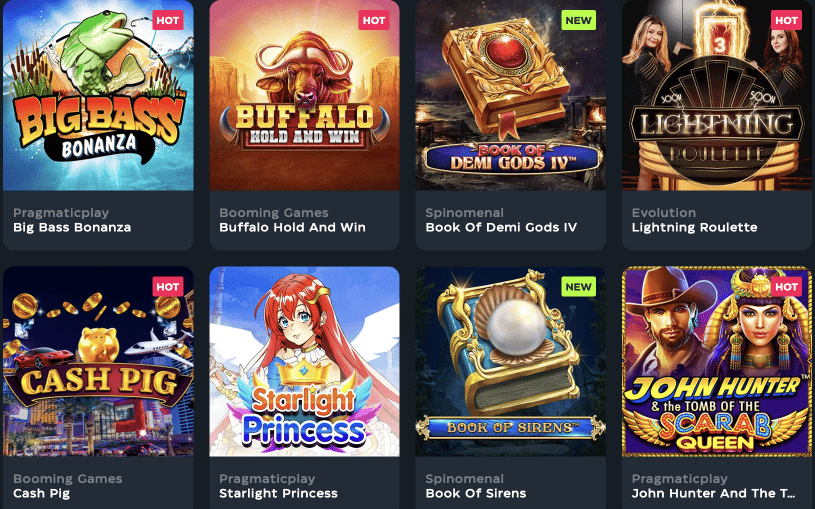Screen dimensions: 815x509
Task: Open the Cash Pig game thumbnail
Action: tap(98, 361)
